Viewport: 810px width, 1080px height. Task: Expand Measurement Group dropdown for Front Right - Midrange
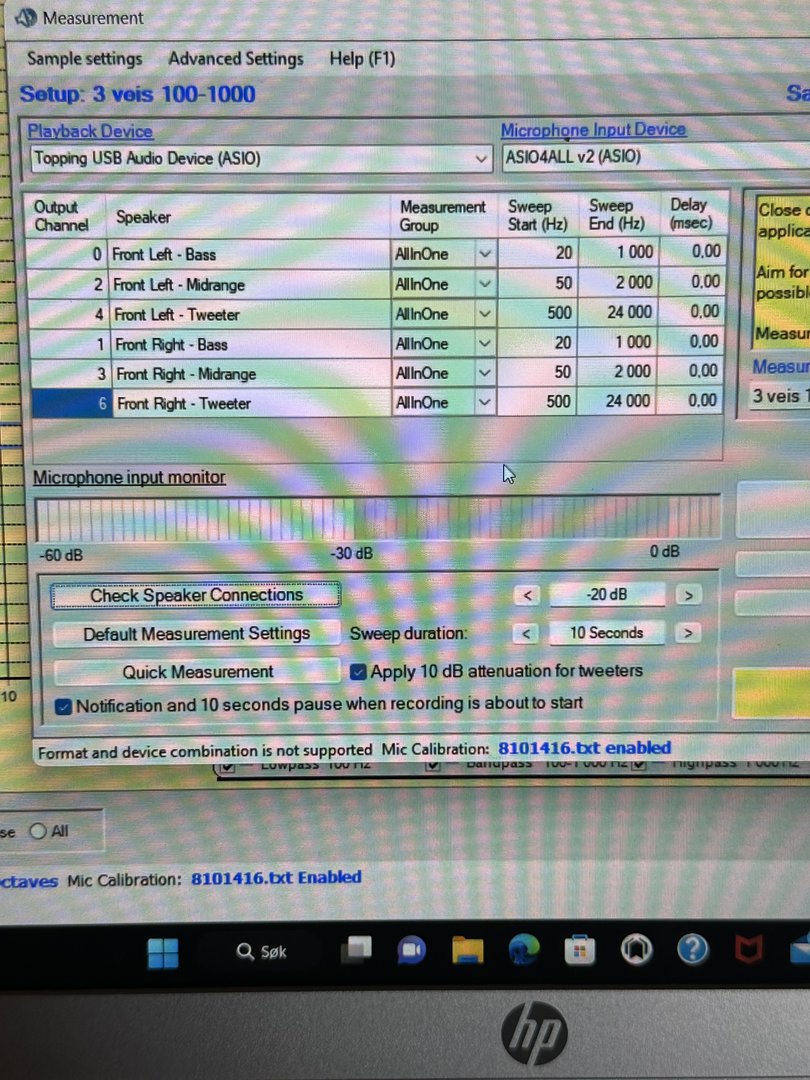(x=485, y=373)
